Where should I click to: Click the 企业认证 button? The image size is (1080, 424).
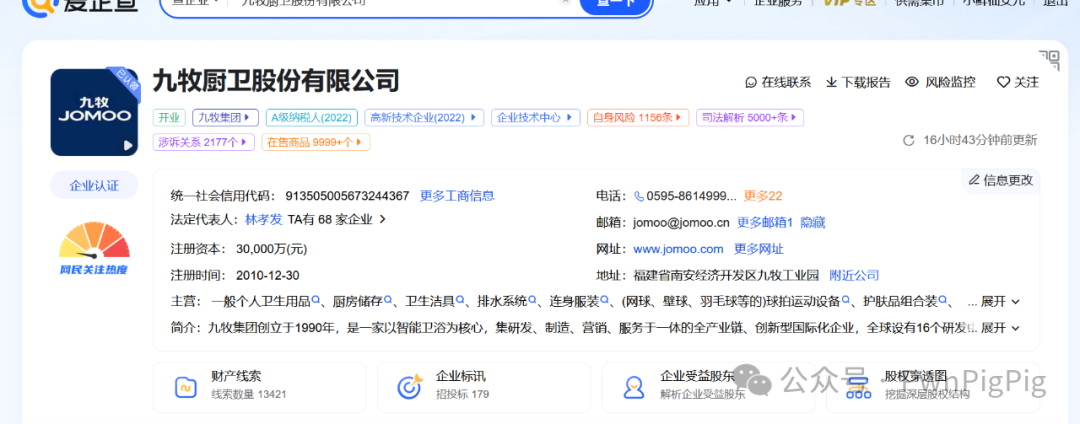coord(94,185)
